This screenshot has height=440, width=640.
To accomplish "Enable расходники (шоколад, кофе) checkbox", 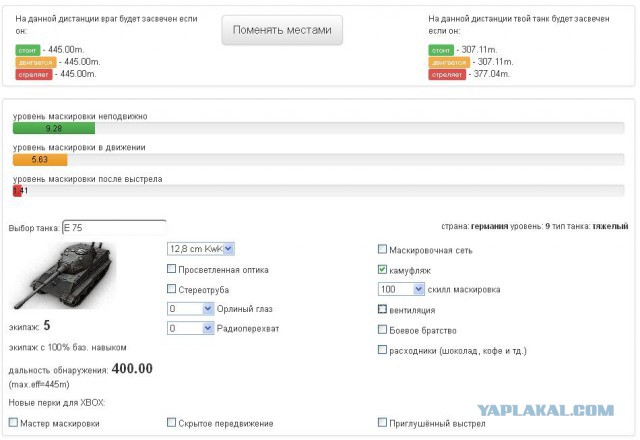I will click(382, 349).
